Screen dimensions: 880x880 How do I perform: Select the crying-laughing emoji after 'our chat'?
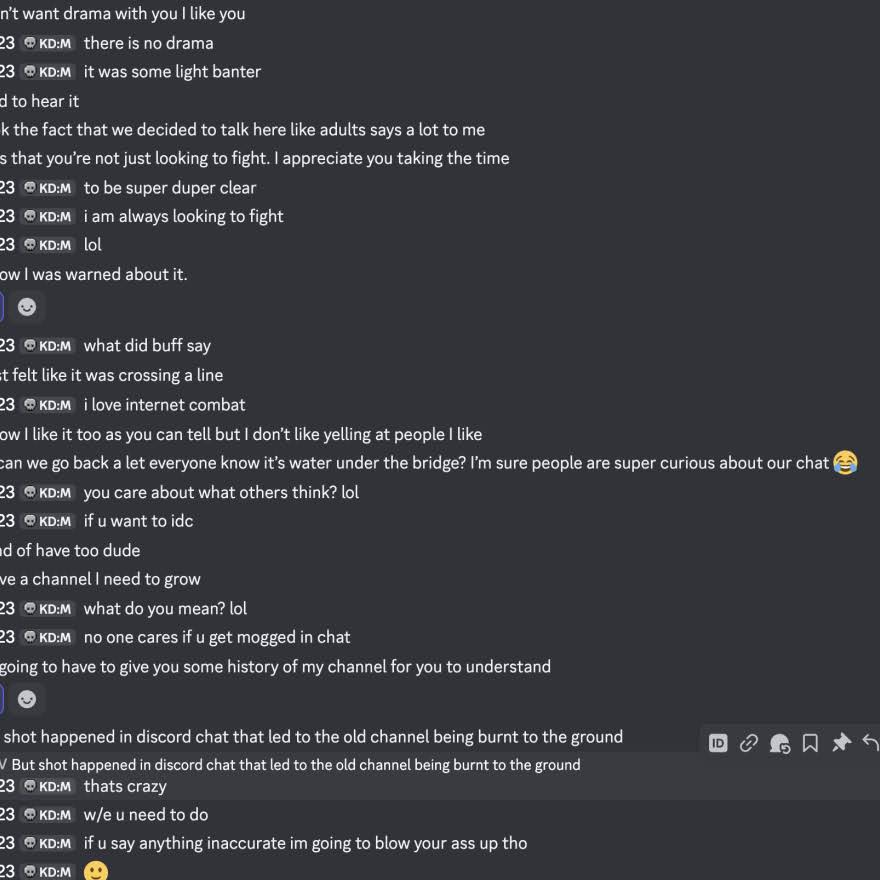coord(845,462)
